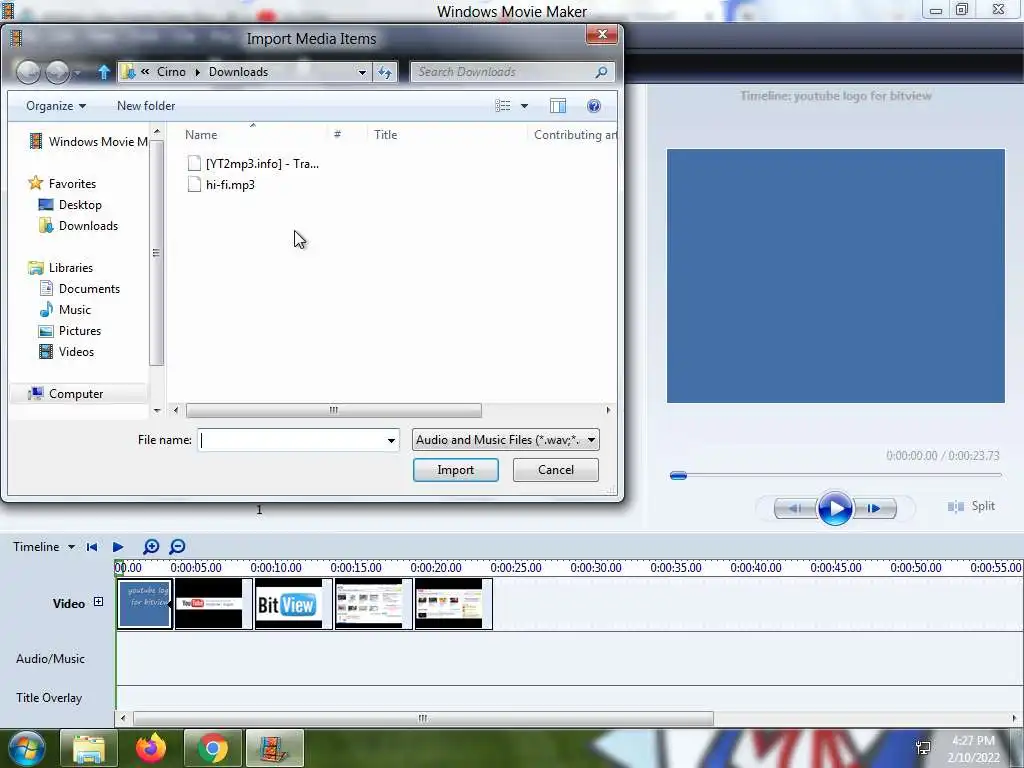Open the Pictures library
Viewport: 1024px width, 768px height.
coord(70,330)
